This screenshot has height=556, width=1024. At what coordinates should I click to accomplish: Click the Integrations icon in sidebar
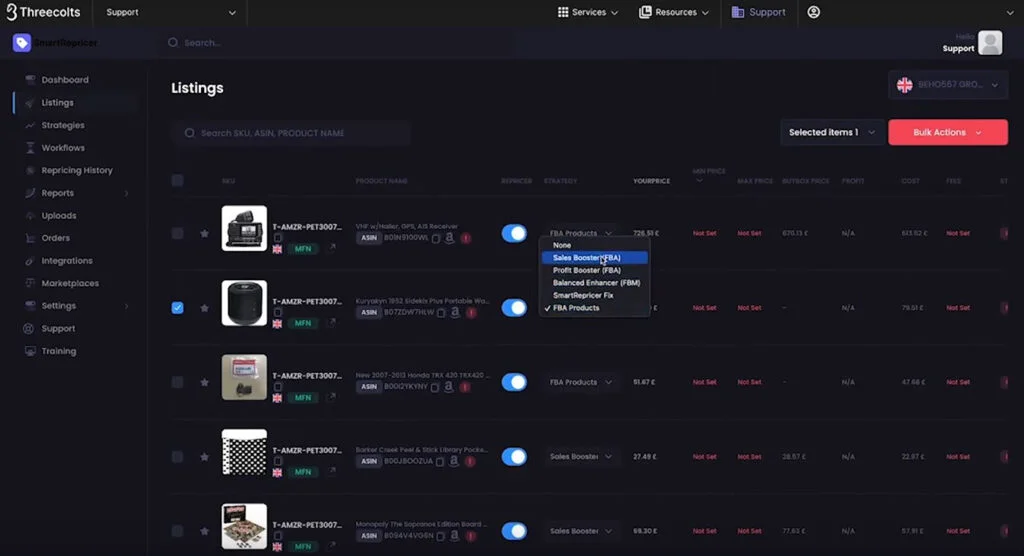click(31, 261)
